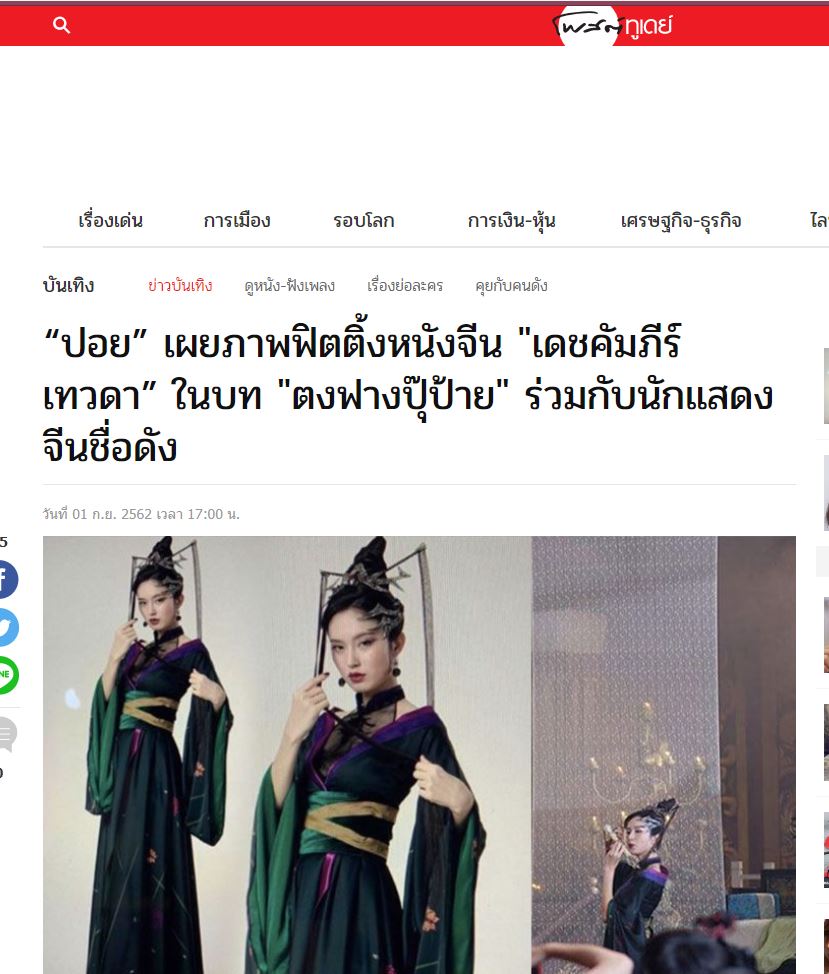Click the article headline about ปอย
Image resolution: width=829 pixels, height=974 pixels.
pos(408,394)
